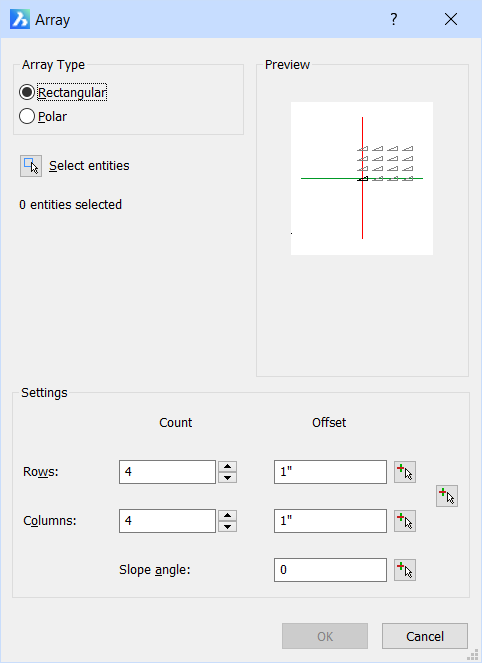This screenshot has width=482, height=663.
Task: Close the Array dialog
Action: pyautogui.click(x=451, y=19)
